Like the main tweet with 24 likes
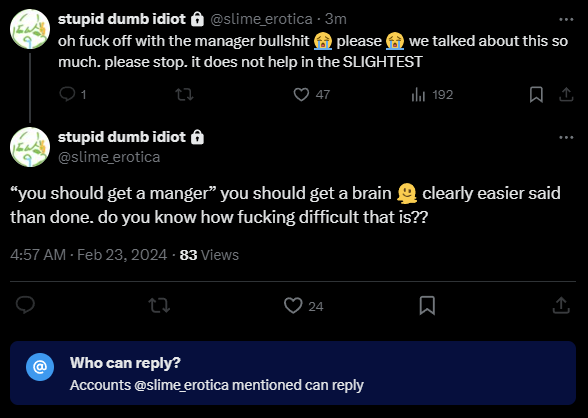588x418 pixels. click(303, 306)
